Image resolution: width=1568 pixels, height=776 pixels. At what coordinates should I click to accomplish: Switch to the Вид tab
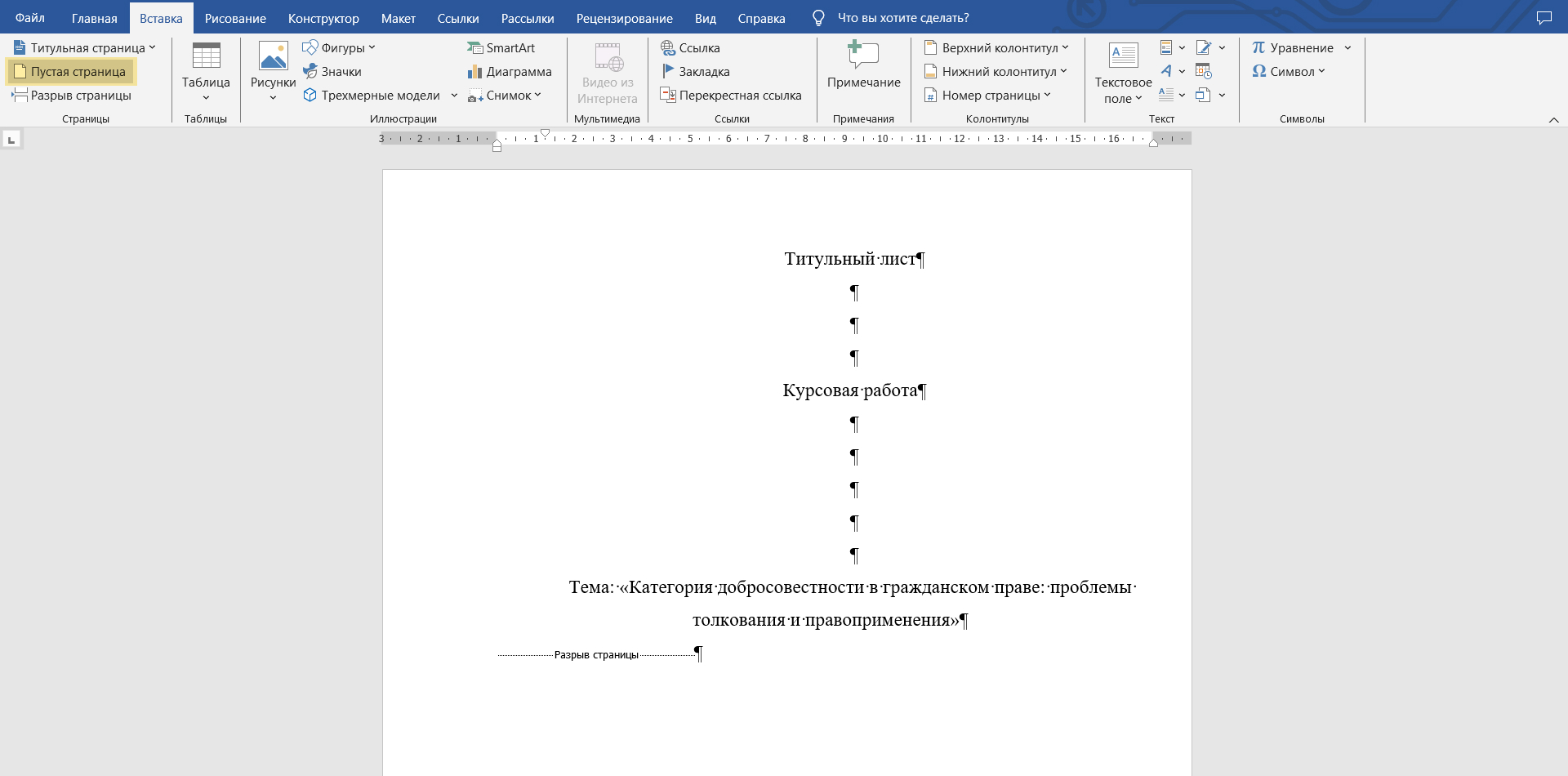tap(706, 17)
